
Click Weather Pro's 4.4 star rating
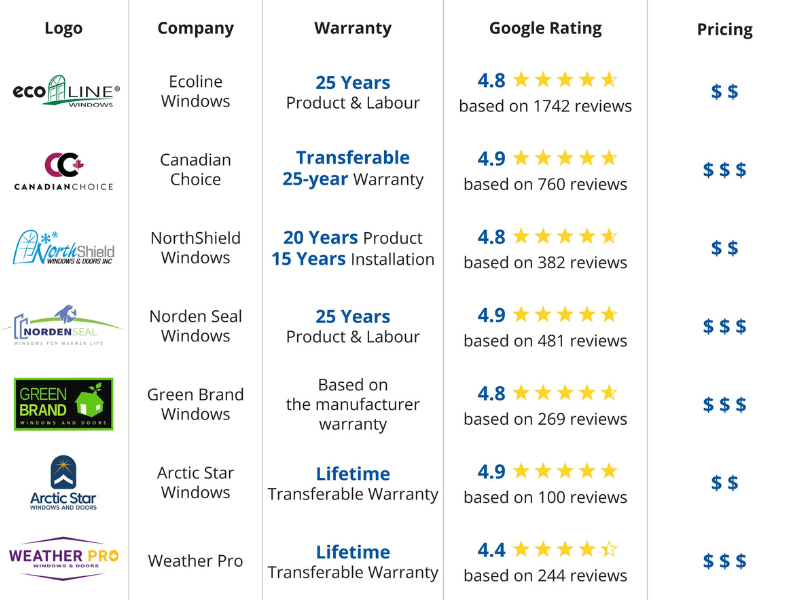coord(547,550)
